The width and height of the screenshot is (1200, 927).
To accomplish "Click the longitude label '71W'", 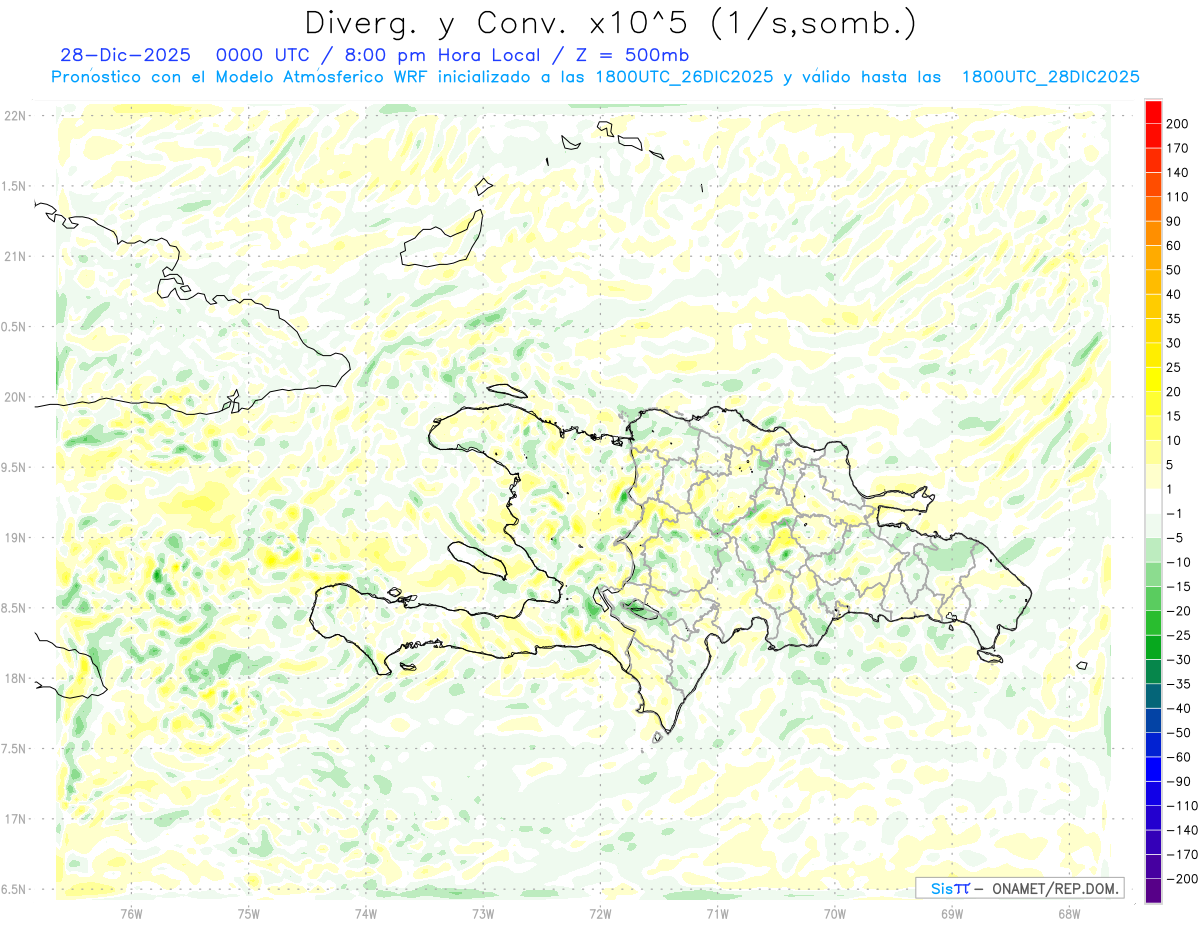I will click(717, 912).
